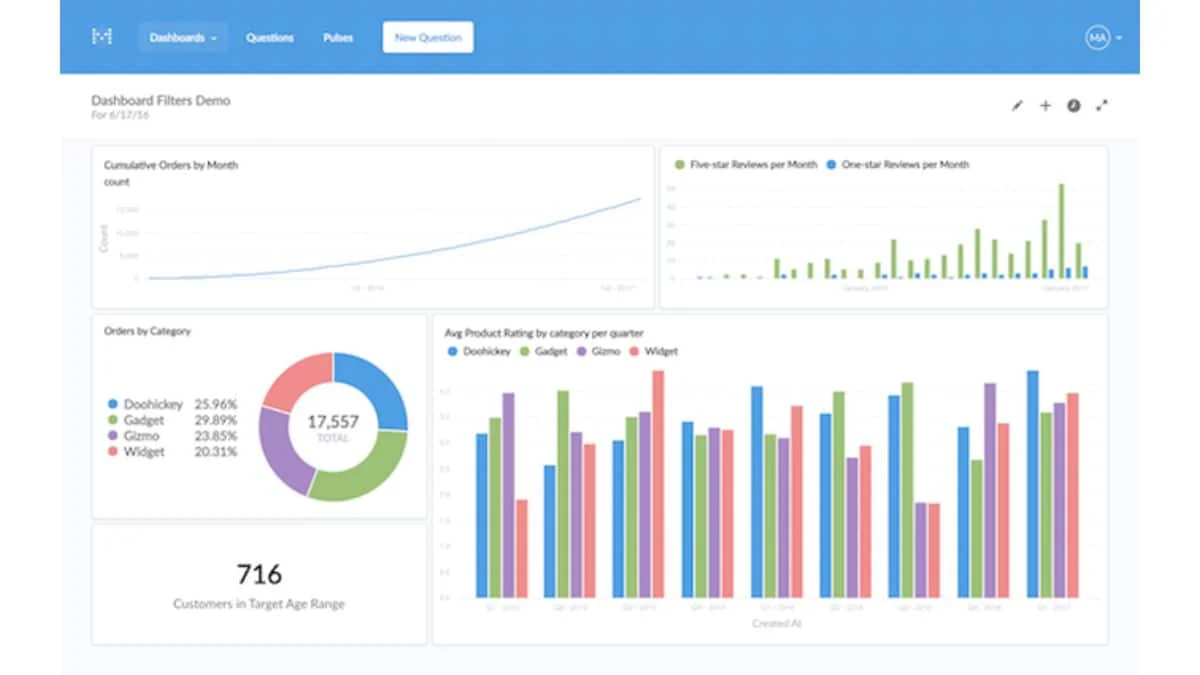Open the One-star Reviews per Month label
This screenshot has width=1200, height=675.
point(905,165)
